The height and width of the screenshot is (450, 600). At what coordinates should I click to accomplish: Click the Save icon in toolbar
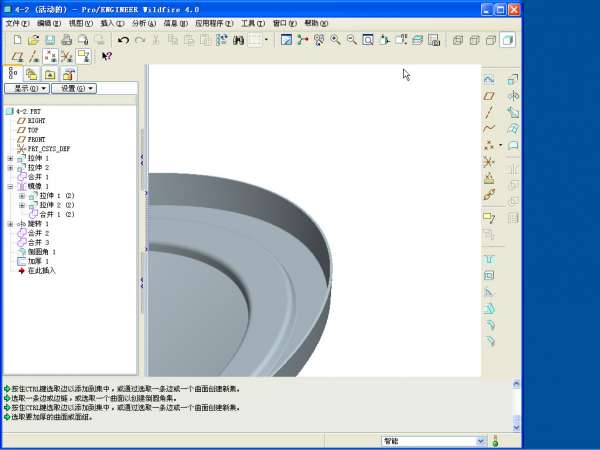point(49,40)
